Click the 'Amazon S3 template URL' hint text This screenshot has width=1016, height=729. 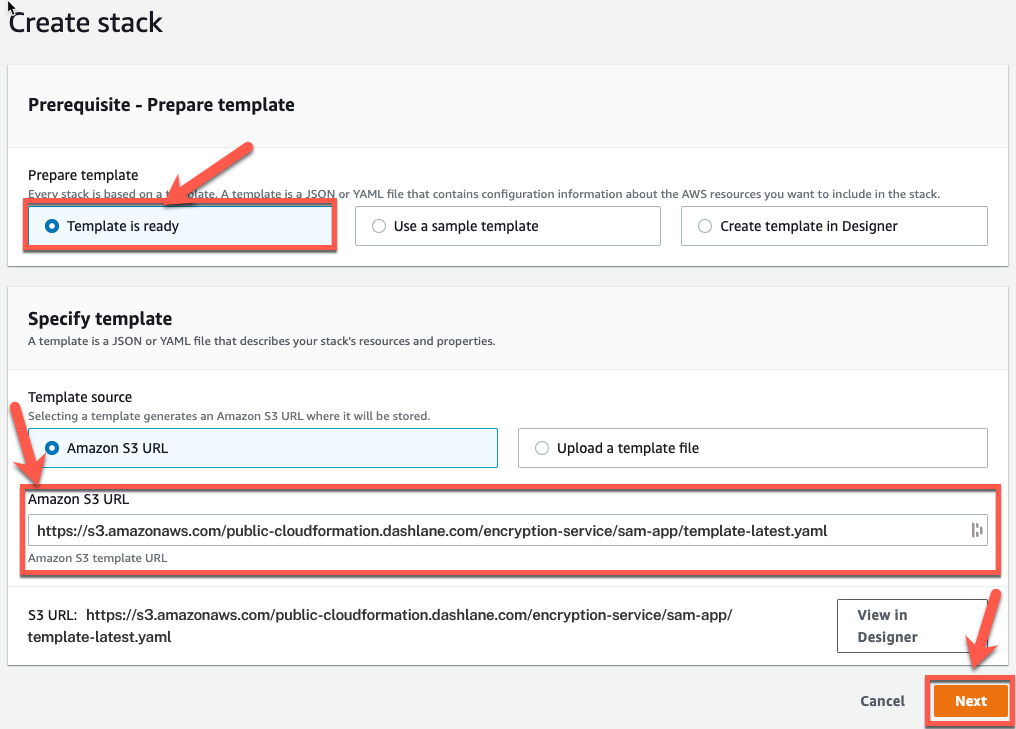(97, 558)
